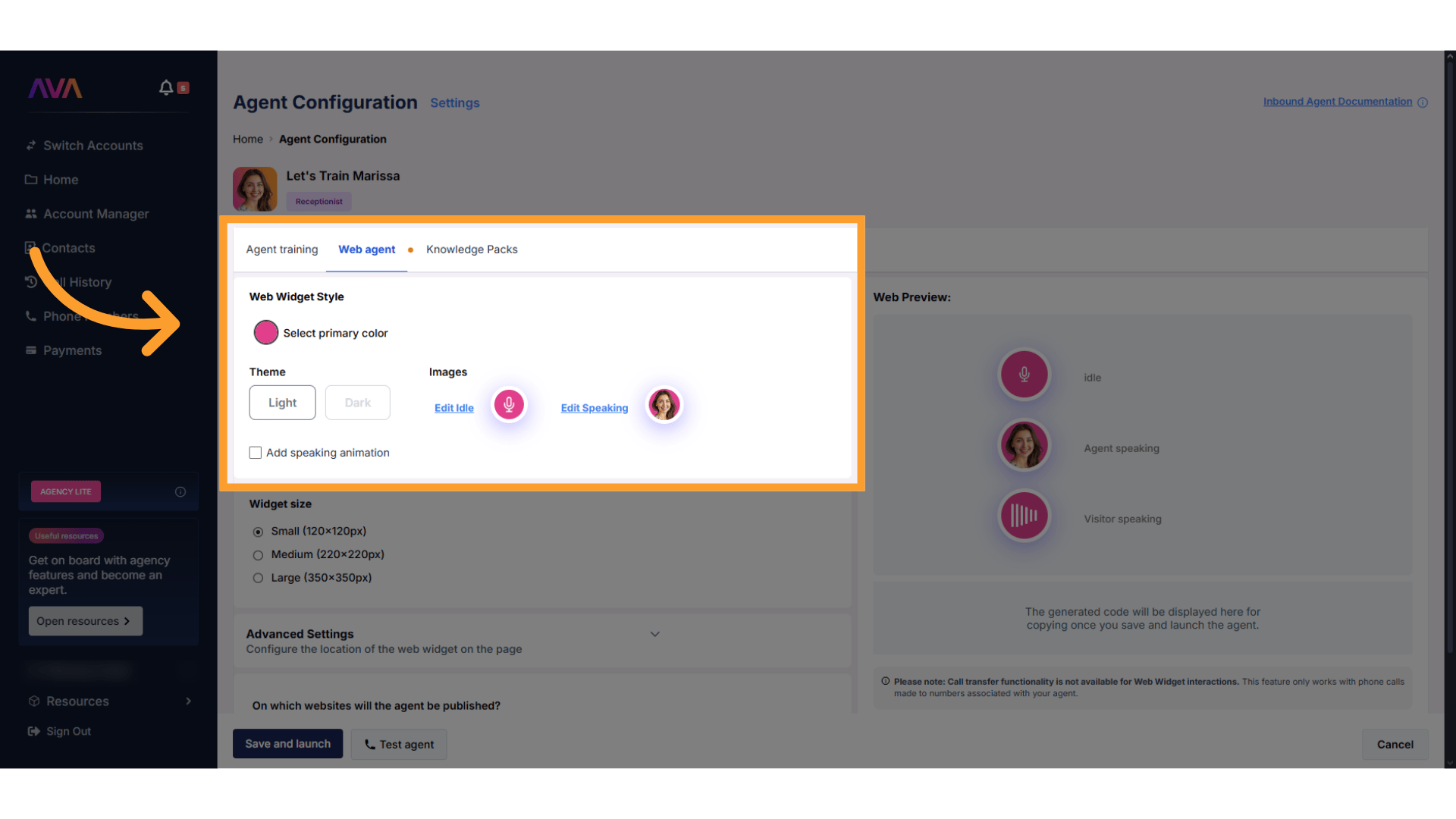The width and height of the screenshot is (1456, 819).
Task: Choose the Light theme
Action: 282,403
